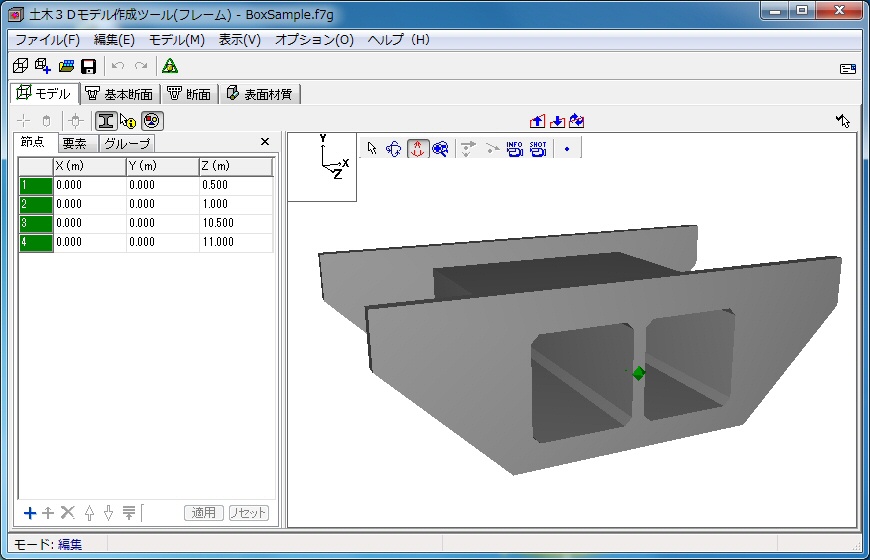Select node row header 2

pyautogui.click(x=36, y=204)
